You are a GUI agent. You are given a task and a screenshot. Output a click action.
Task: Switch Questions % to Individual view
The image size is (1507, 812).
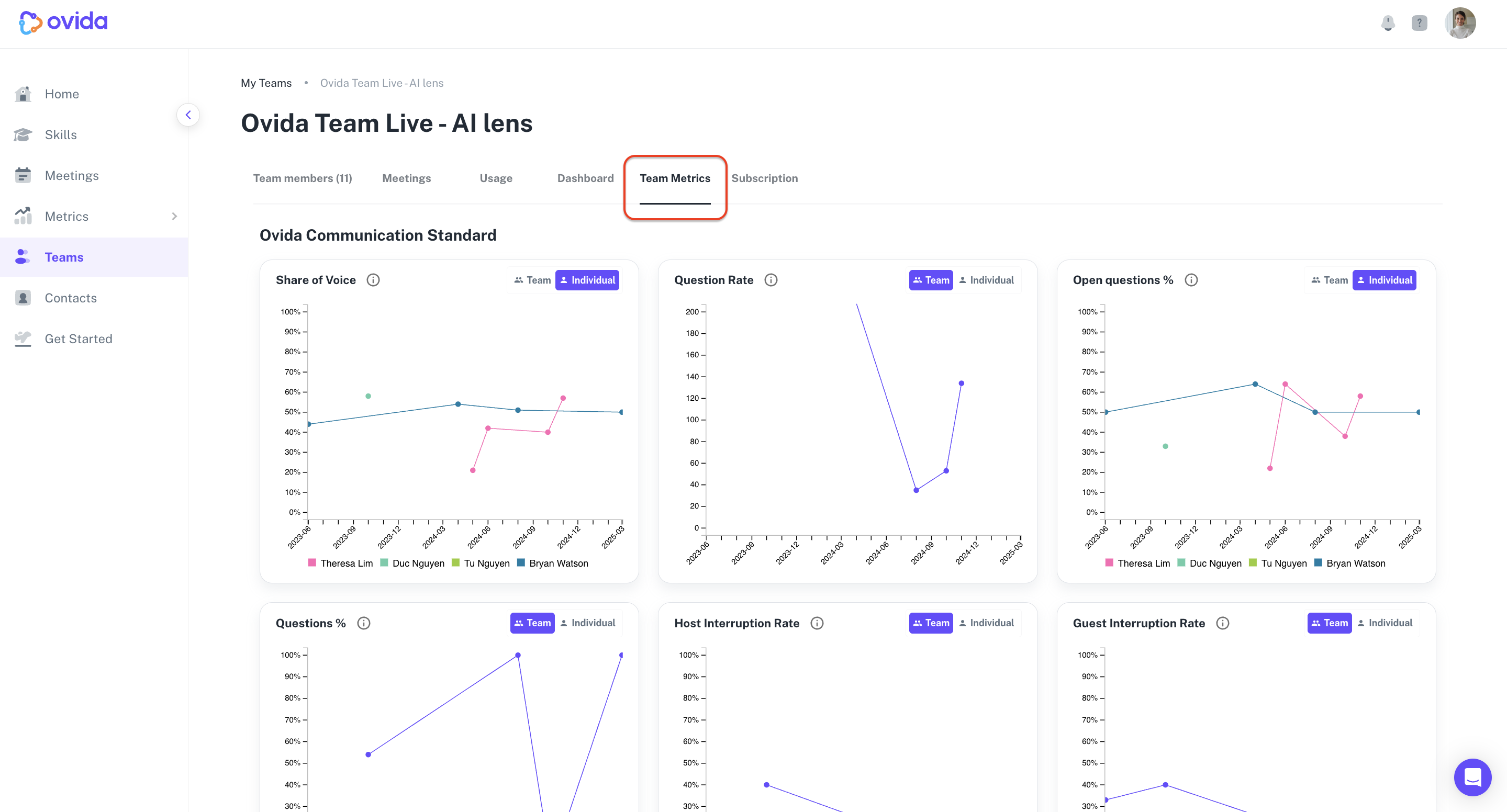click(x=587, y=623)
